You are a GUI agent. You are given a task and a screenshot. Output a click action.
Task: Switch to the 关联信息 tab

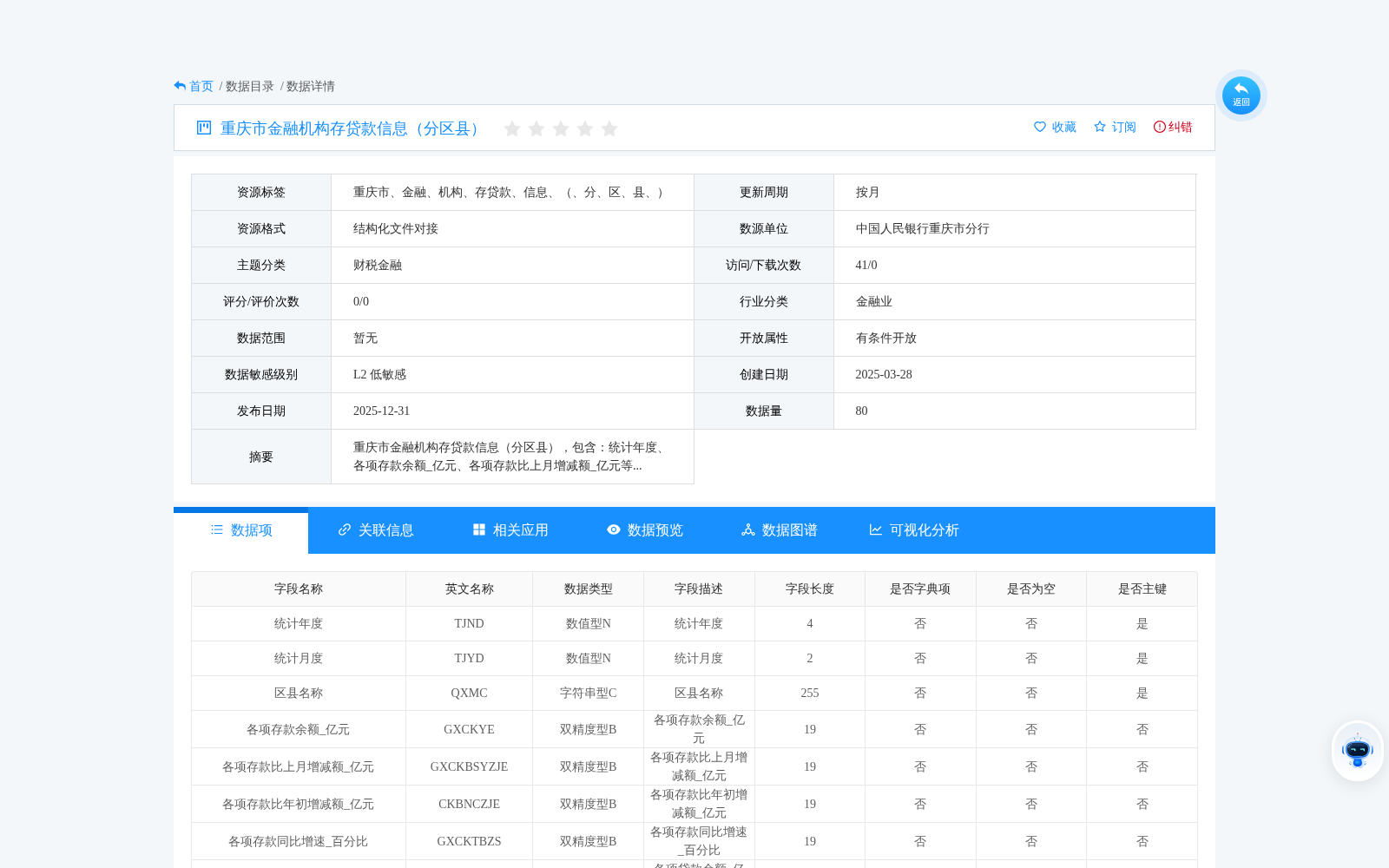tap(376, 530)
